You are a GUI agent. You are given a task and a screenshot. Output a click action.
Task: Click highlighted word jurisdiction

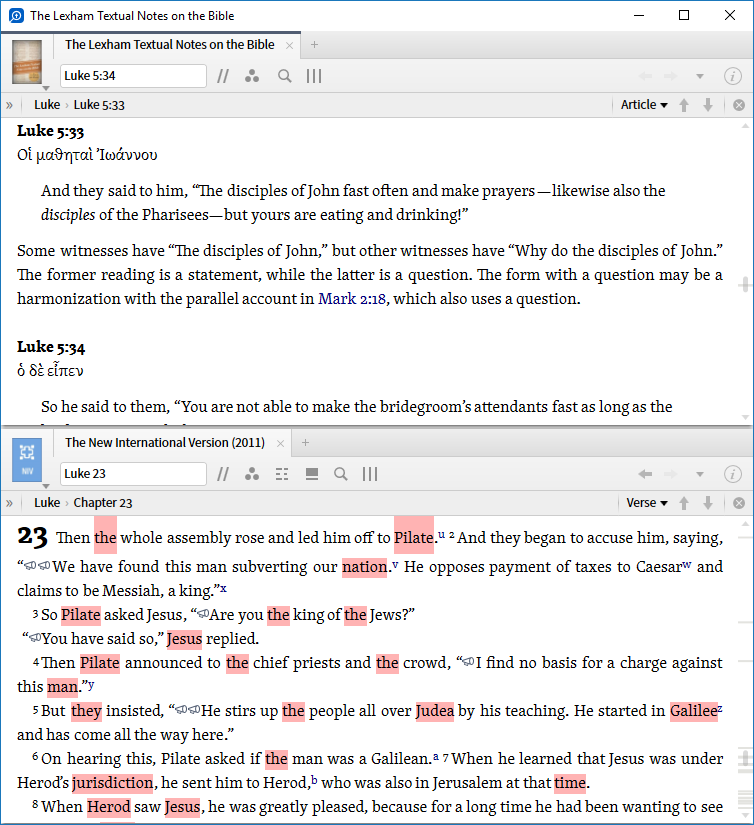[x=113, y=783]
